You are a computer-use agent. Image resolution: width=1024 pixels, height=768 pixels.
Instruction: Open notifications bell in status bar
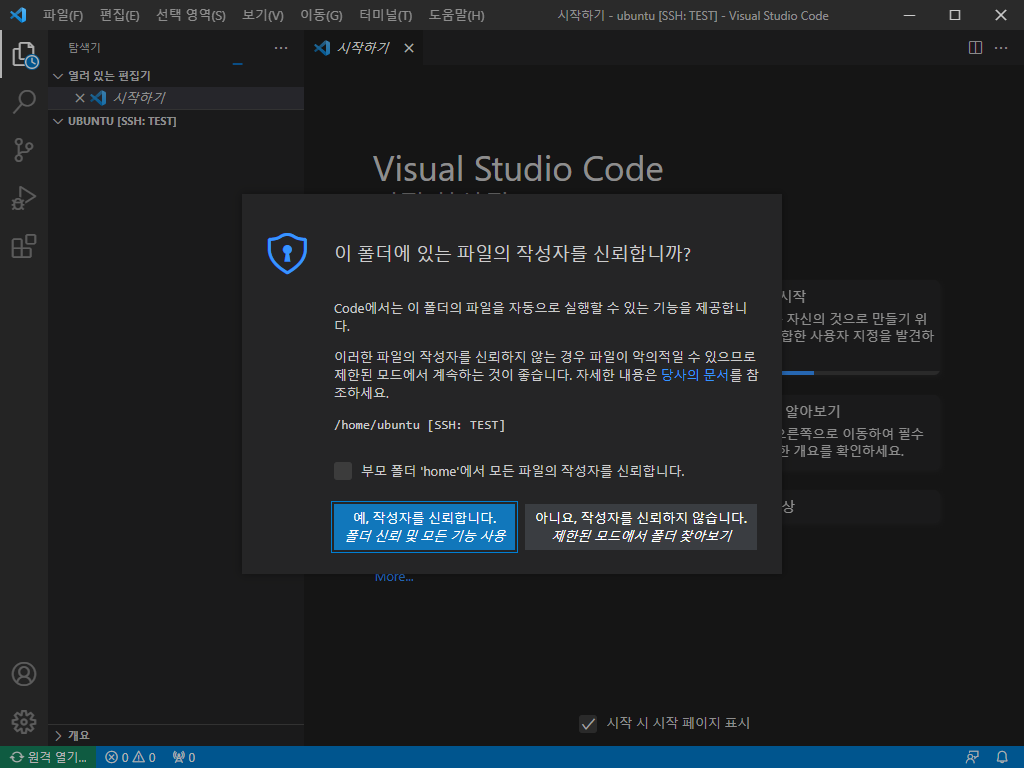coord(1002,758)
